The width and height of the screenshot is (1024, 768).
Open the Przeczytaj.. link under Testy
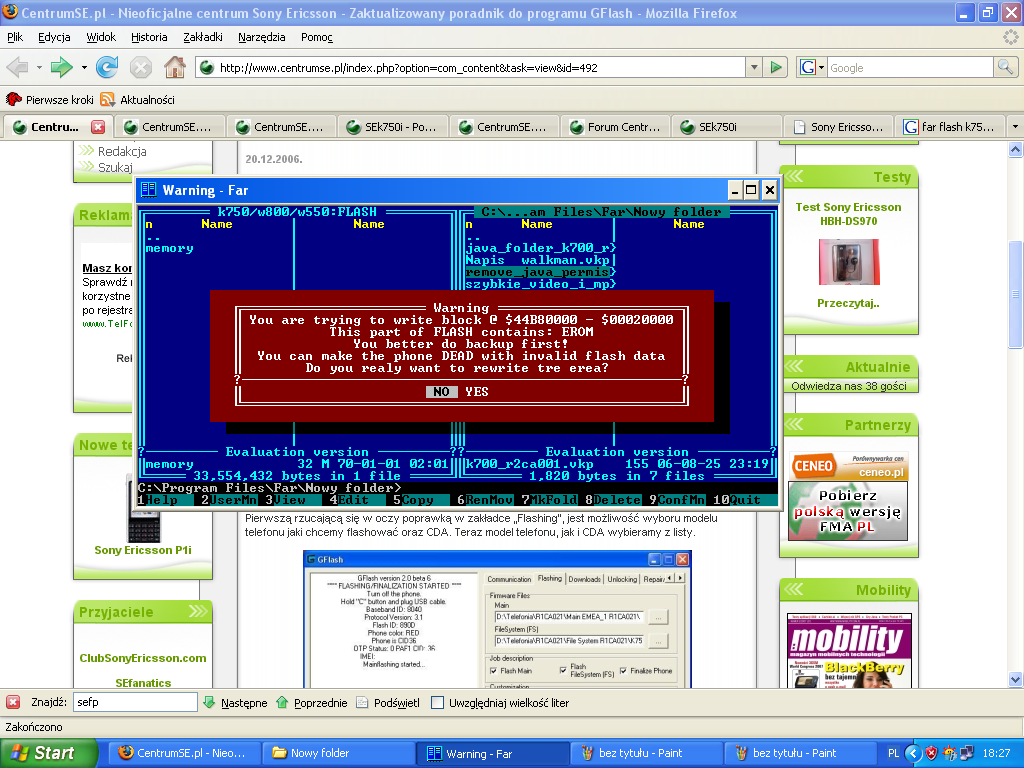[x=848, y=303]
